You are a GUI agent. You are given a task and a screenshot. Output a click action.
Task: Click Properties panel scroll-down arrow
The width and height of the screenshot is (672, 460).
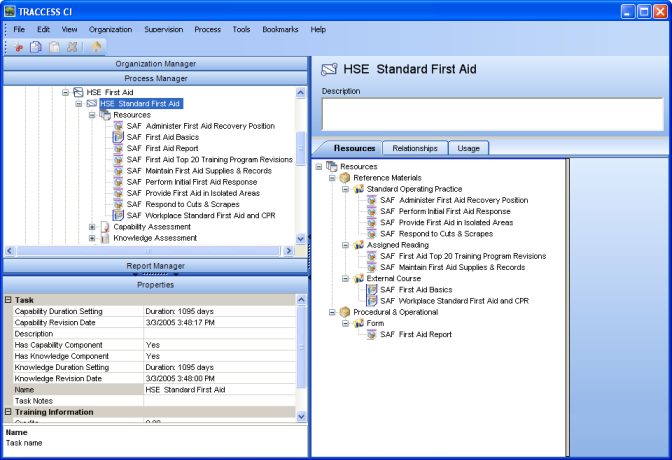(301, 416)
